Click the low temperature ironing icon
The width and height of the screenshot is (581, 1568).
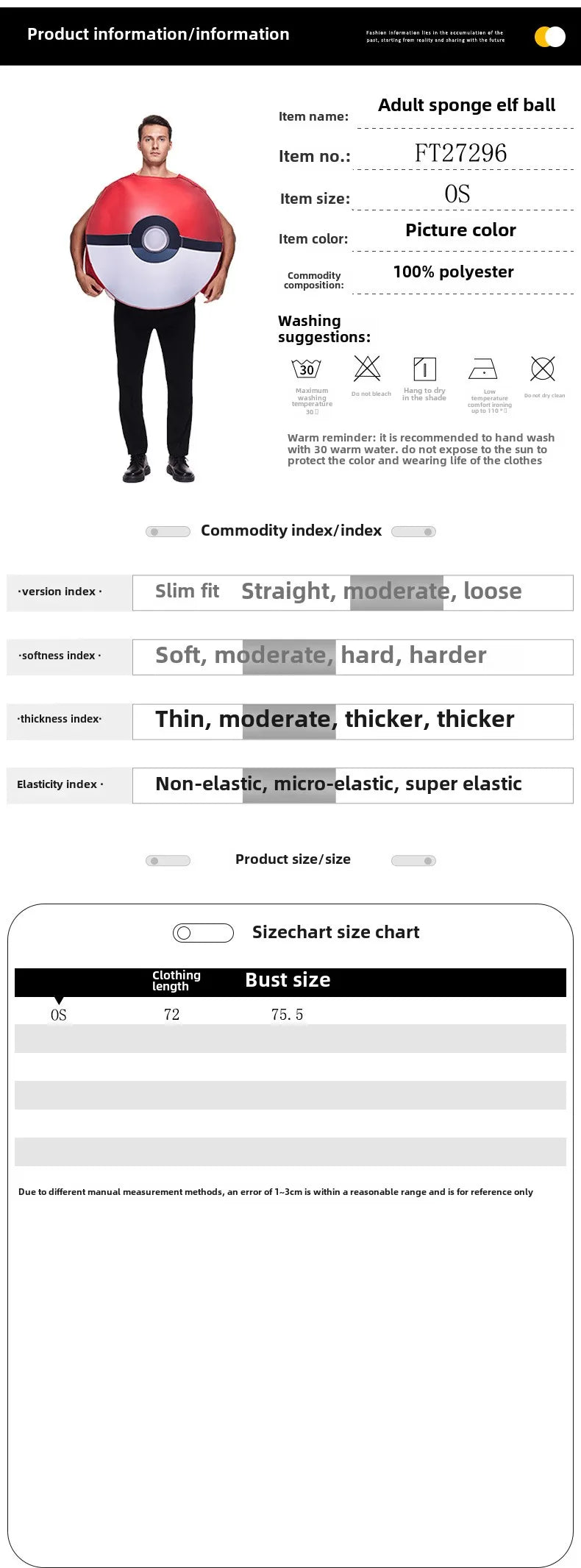point(483,369)
